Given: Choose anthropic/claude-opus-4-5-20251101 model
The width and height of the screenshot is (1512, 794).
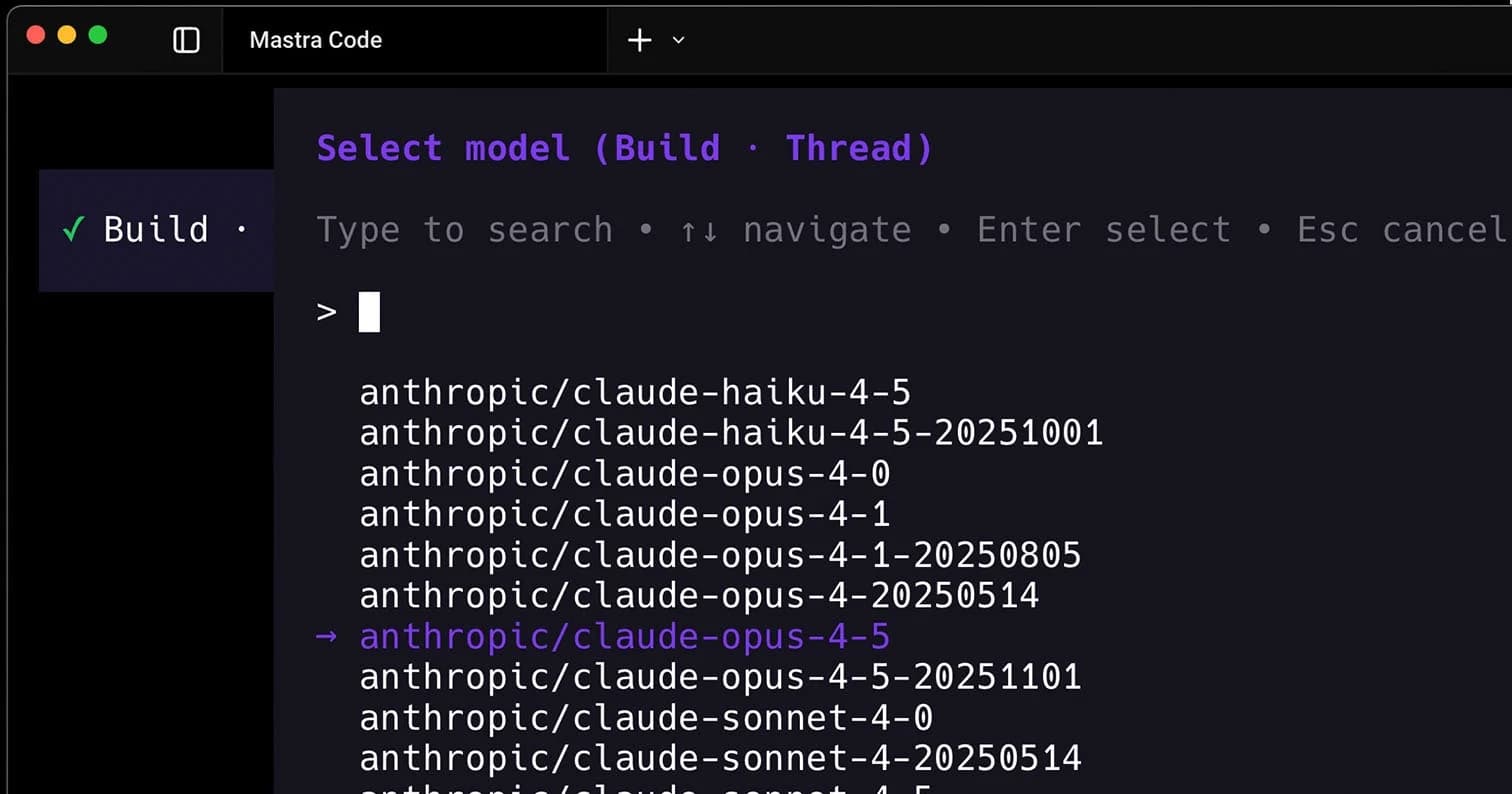Looking at the screenshot, I should coord(719,676).
